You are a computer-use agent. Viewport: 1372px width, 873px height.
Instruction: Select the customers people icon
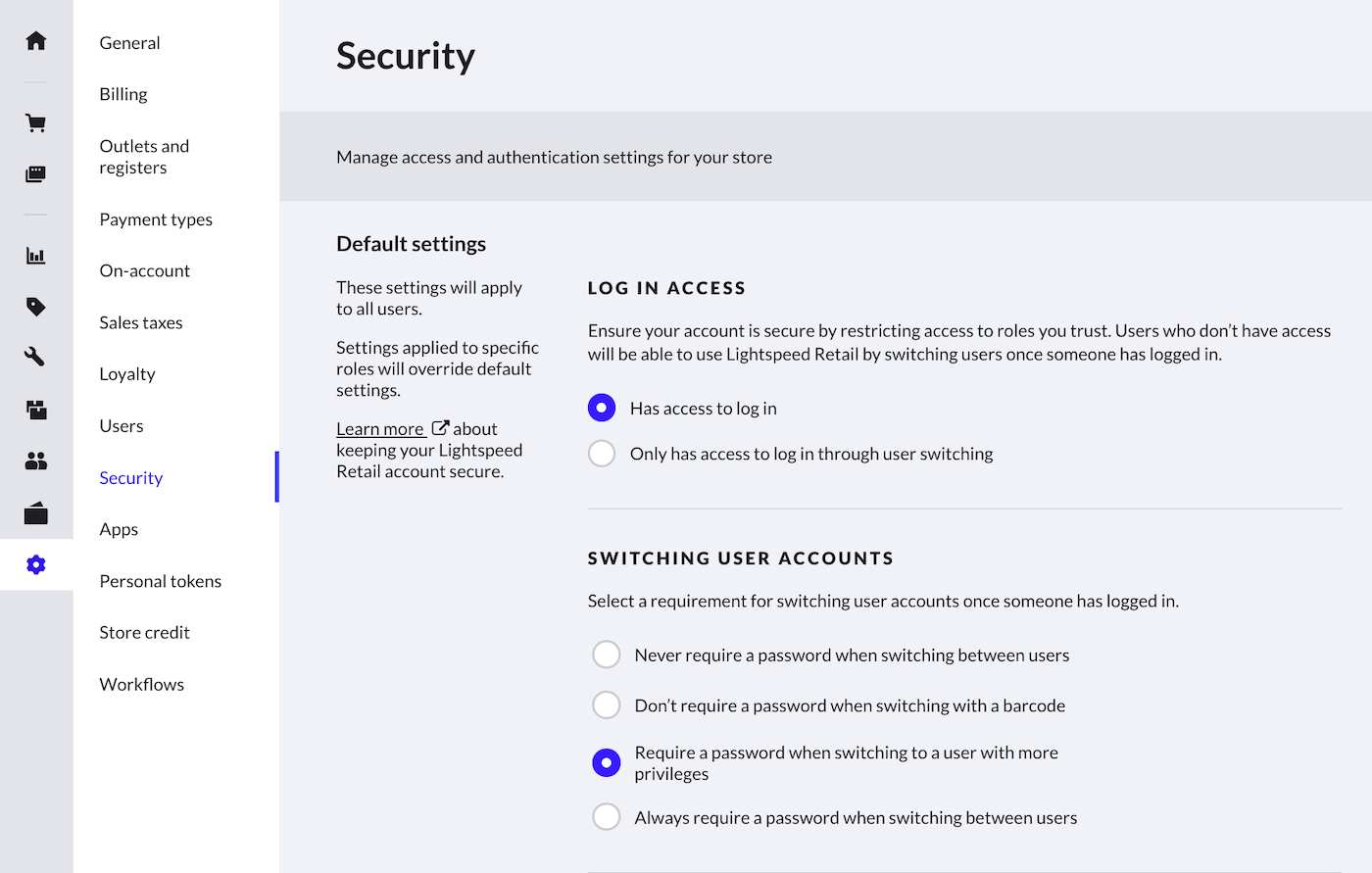click(x=36, y=461)
